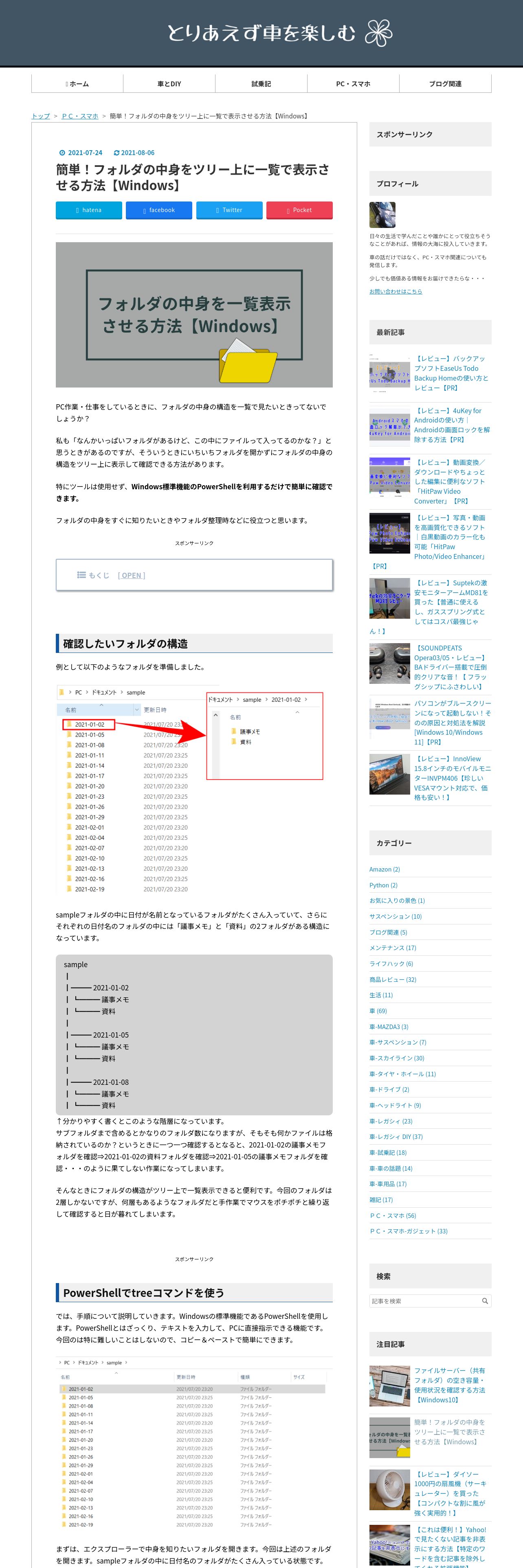Select the PC・スマホ-ガジェット (33) category

(409, 1231)
